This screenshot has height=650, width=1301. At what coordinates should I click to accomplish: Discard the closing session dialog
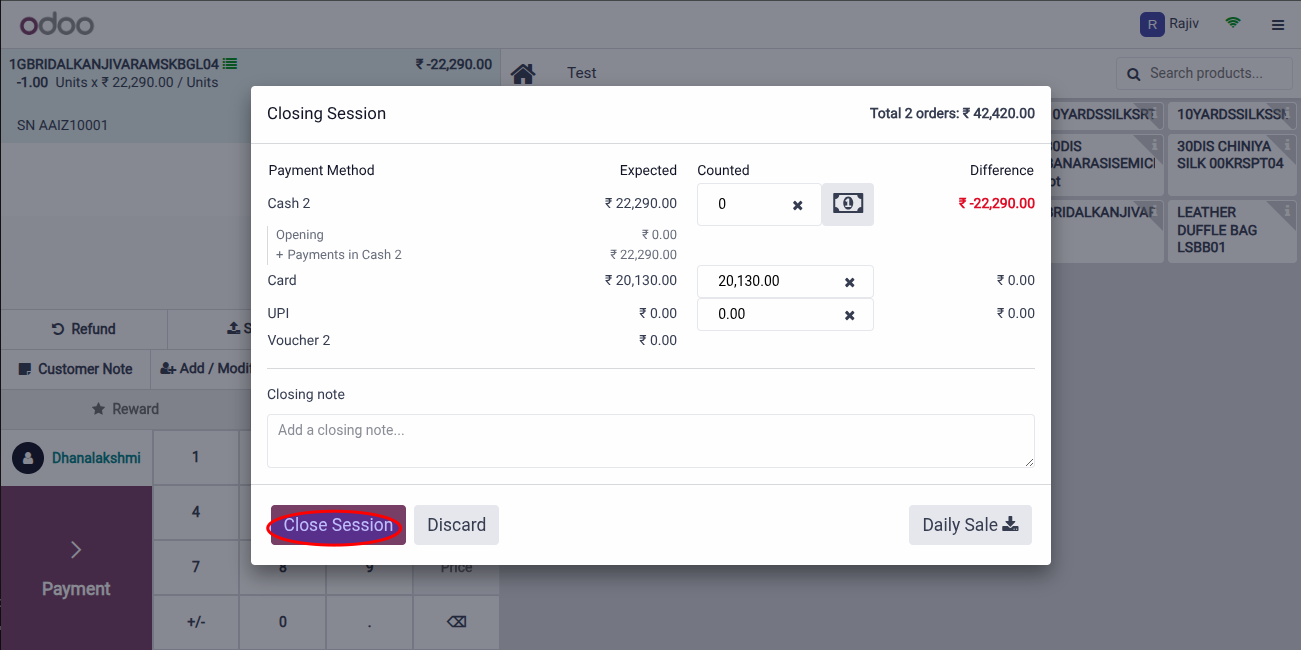456,525
